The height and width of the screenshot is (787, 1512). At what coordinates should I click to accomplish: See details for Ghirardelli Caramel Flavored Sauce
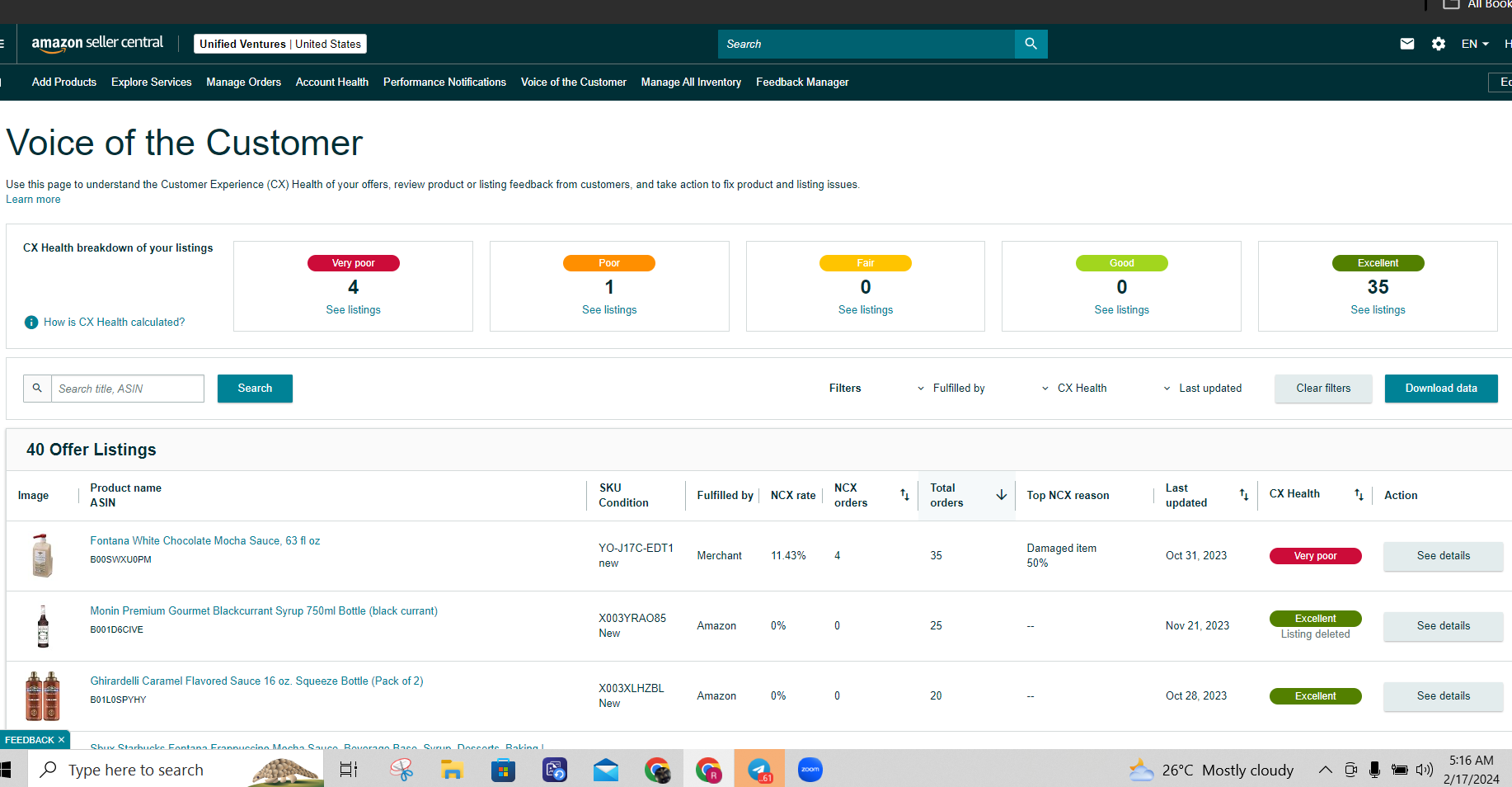point(1444,696)
